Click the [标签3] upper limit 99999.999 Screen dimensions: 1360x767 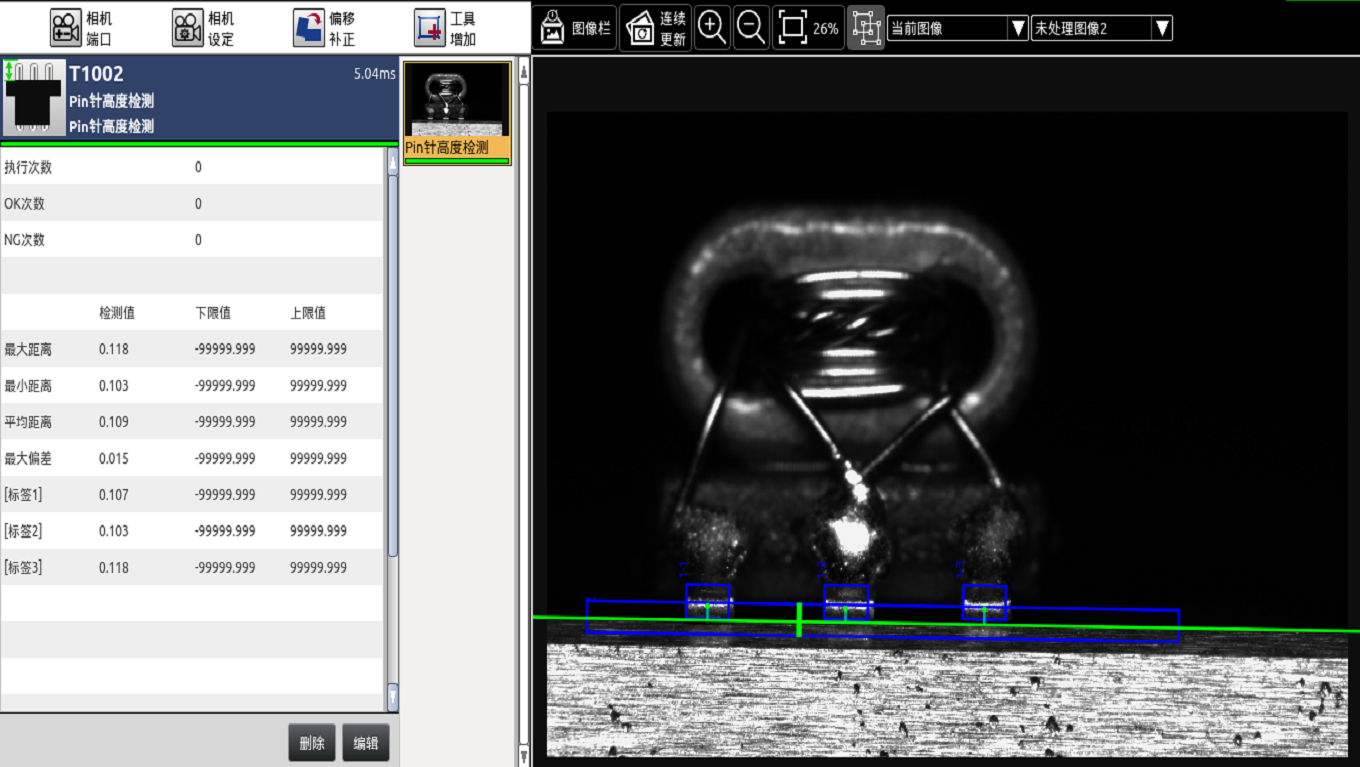point(319,567)
